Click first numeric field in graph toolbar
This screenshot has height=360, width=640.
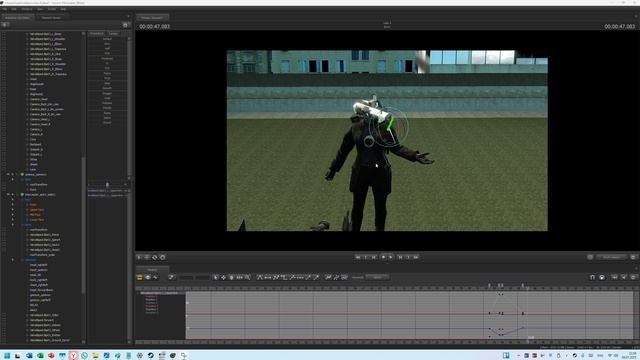click(187, 278)
